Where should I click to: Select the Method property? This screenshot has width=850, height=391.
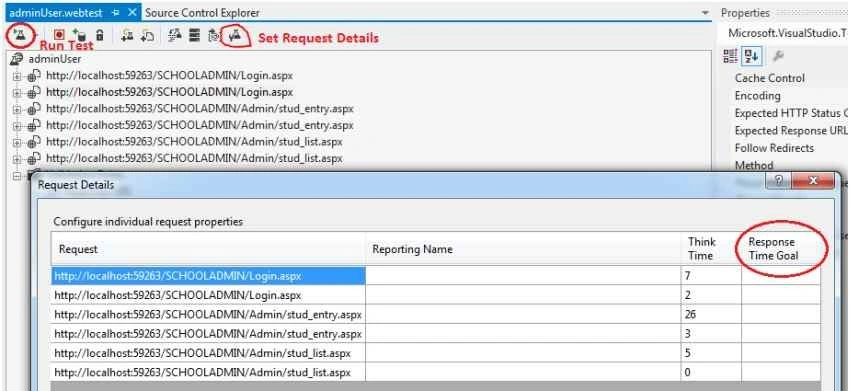[754, 165]
